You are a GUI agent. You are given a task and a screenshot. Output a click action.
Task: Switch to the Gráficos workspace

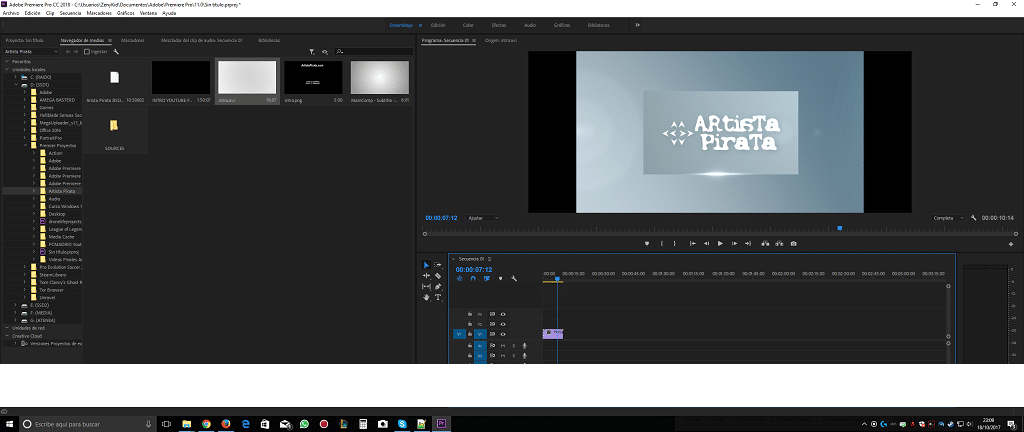click(x=562, y=25)
